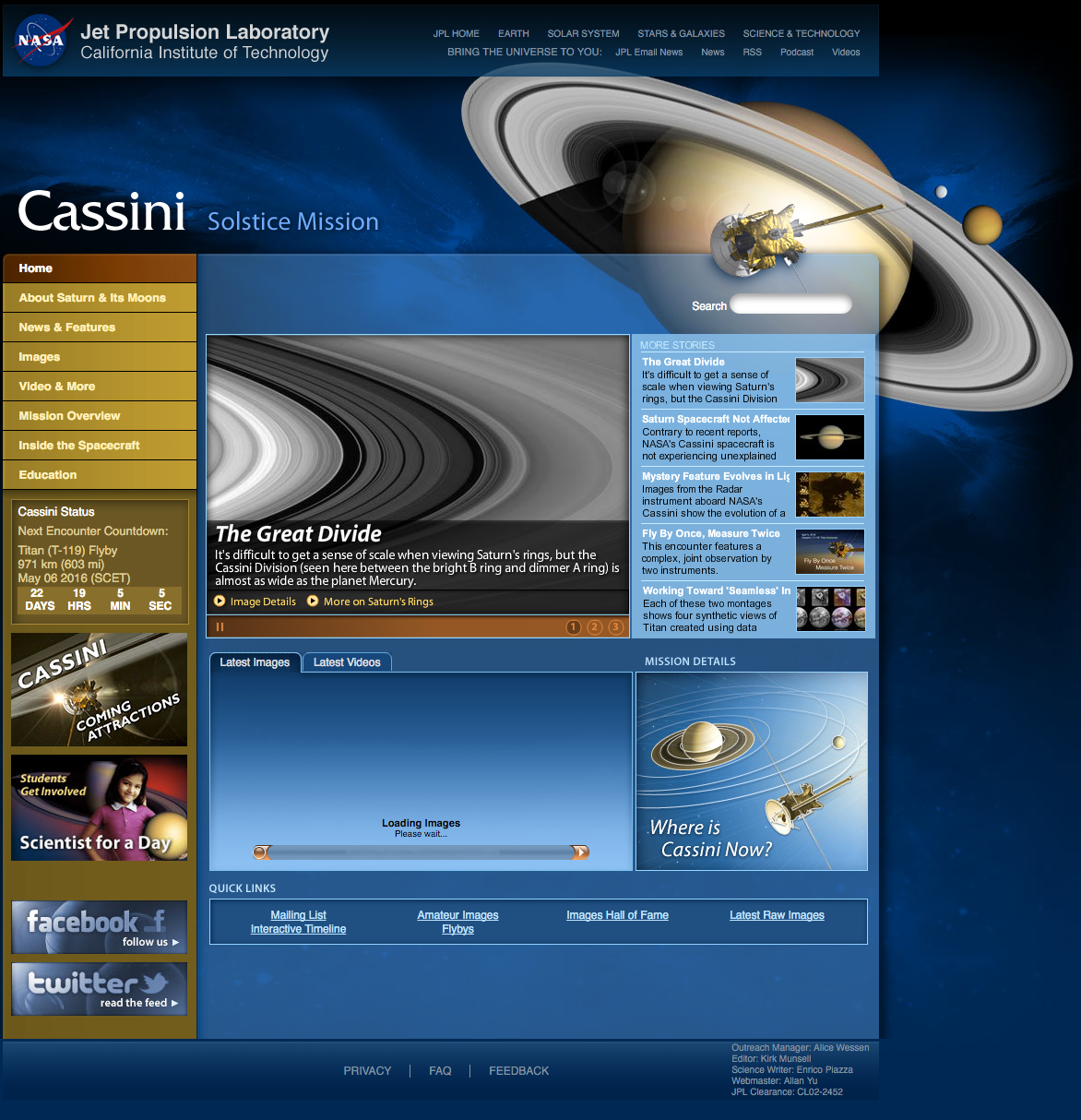Click the Search input field
Screen dimensions: 1081x1120
[x=790, y=305]
